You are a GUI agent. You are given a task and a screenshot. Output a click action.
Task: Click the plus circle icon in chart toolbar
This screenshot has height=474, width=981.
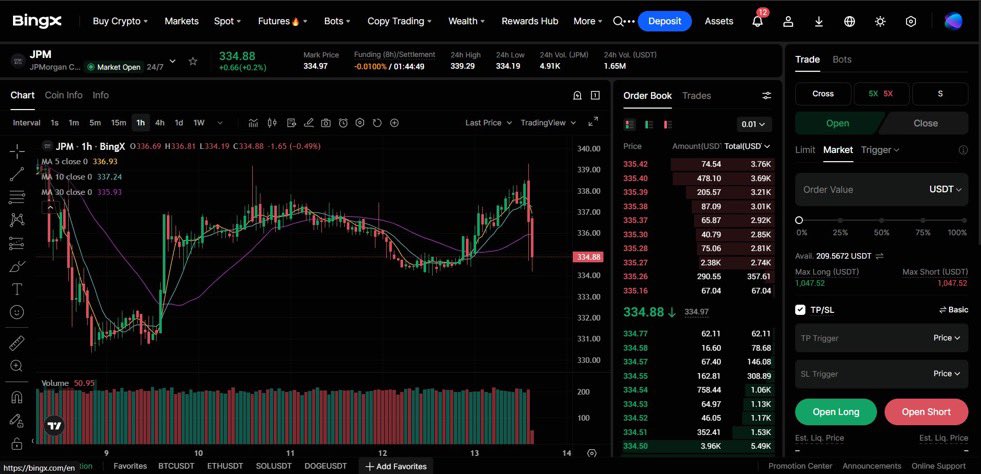click(x=394, y=123)
